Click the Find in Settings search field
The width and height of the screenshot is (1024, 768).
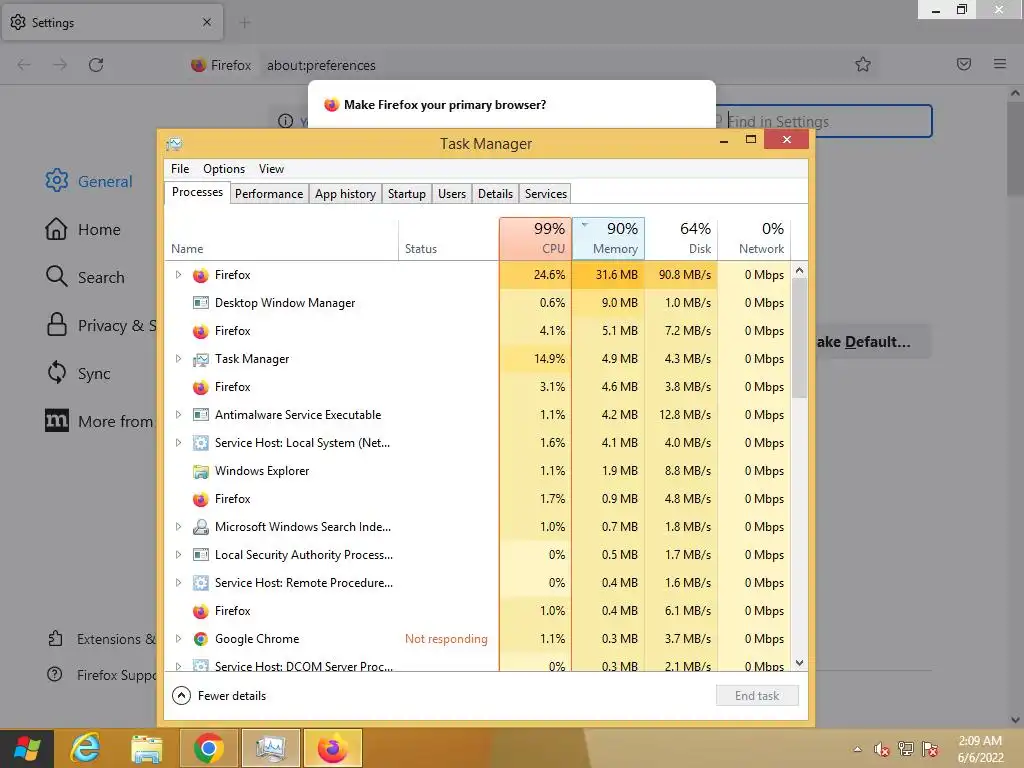pos(824,121)
